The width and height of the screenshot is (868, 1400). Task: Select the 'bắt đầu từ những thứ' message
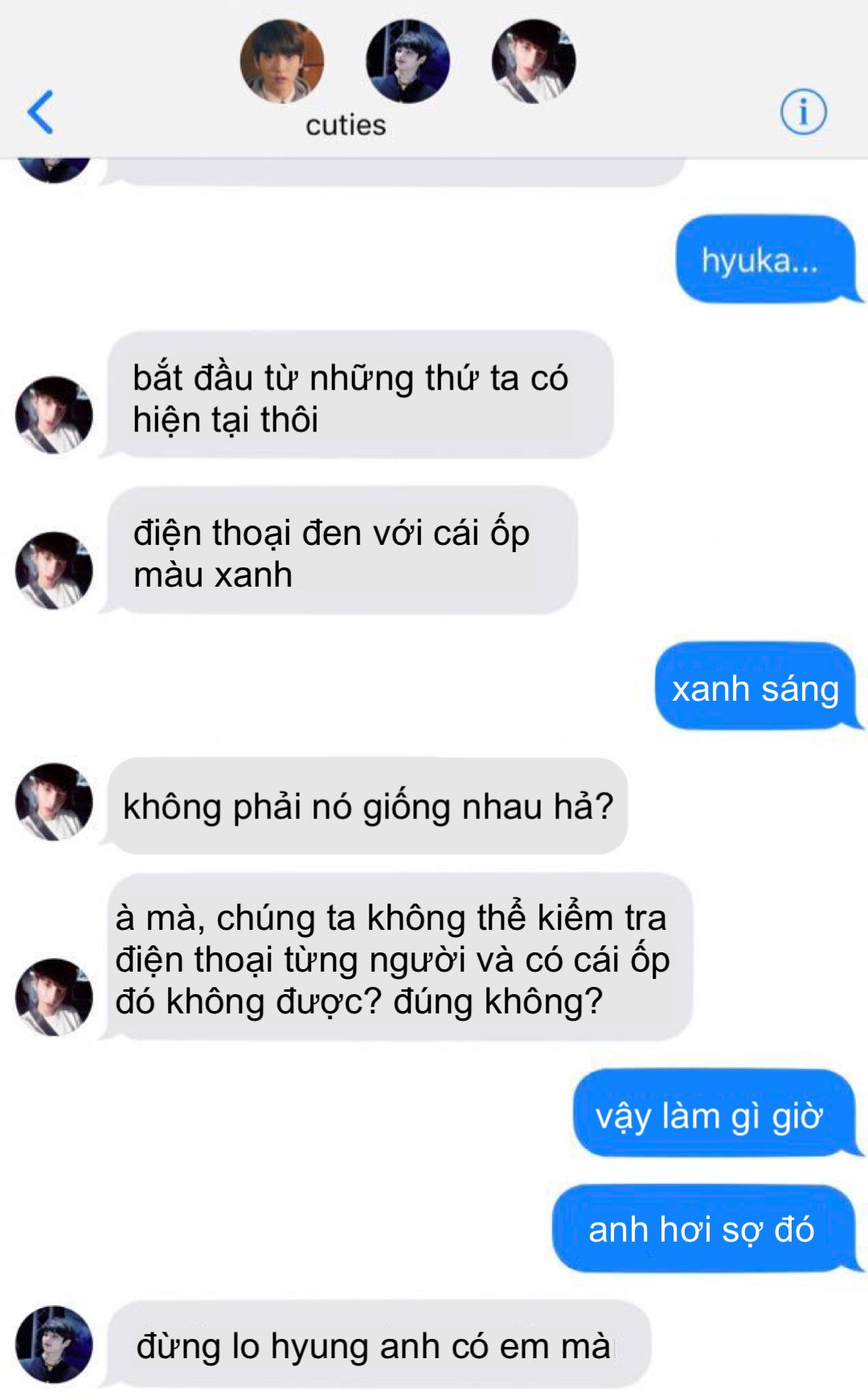pyautogui.click(x=359, y=395)
